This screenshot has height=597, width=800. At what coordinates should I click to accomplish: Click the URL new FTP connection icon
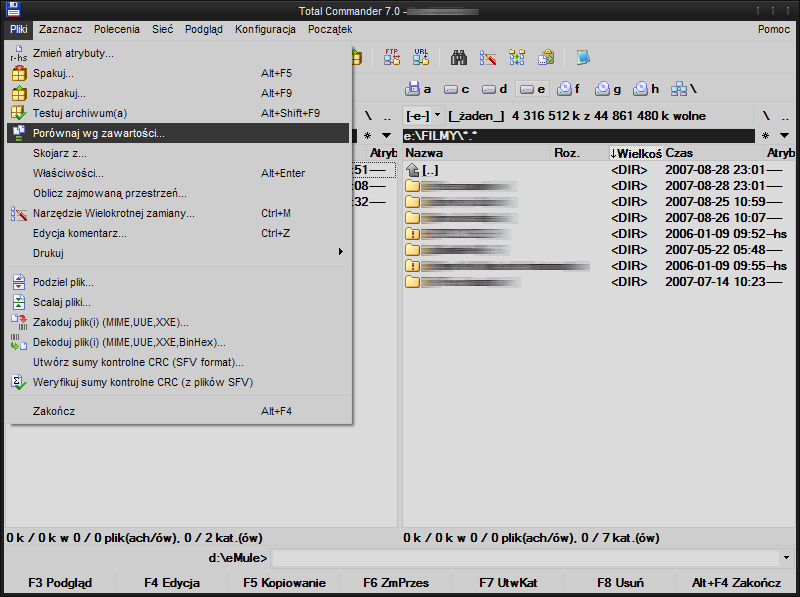(421, 57)
